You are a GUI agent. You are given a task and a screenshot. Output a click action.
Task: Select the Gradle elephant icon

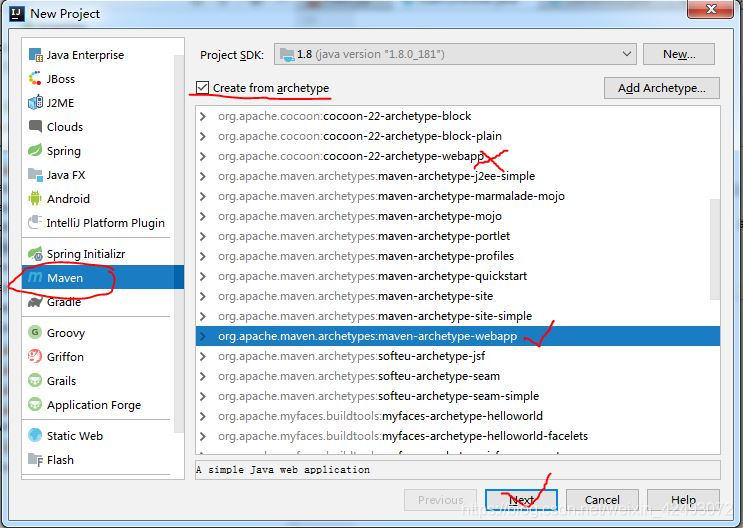35,302
